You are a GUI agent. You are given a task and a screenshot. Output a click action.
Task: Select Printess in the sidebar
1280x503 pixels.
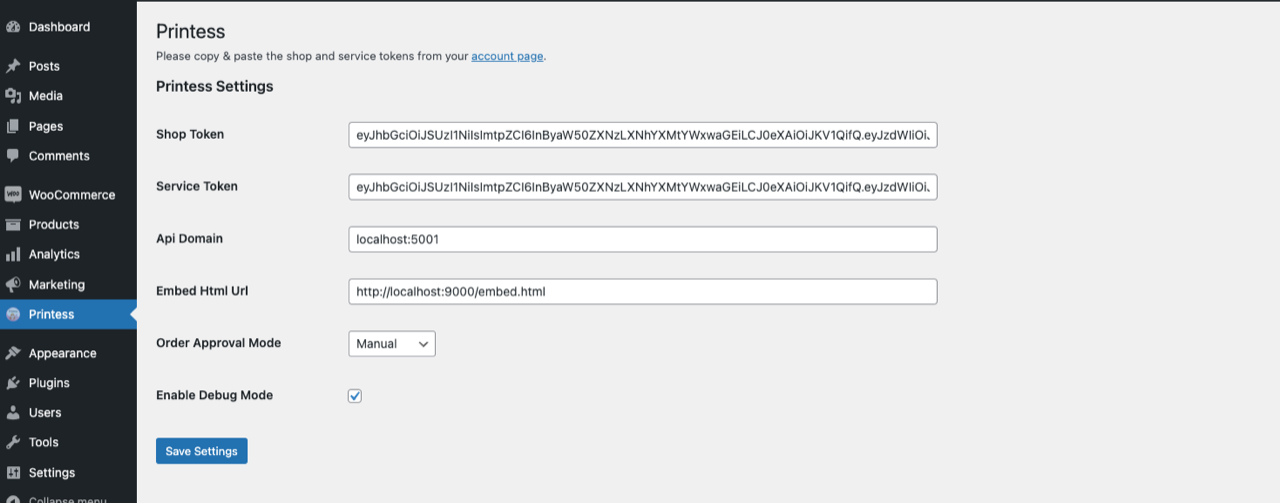click(68, 314)
